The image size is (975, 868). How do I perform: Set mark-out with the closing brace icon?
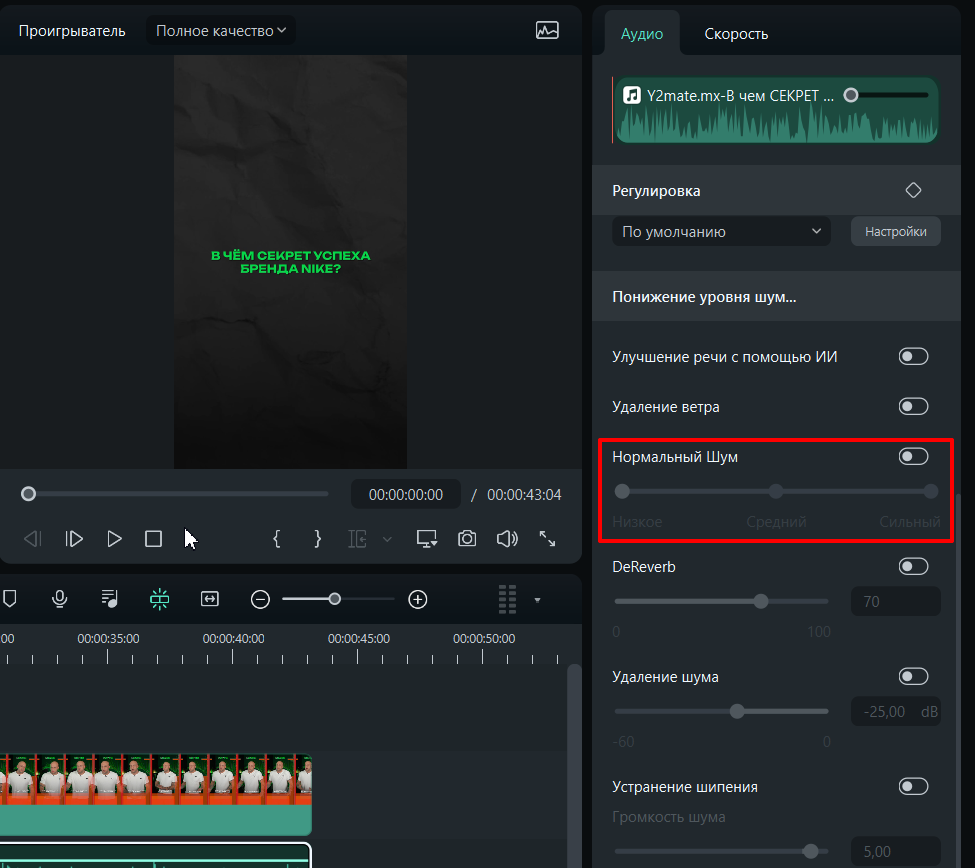(x=317, y=538)
